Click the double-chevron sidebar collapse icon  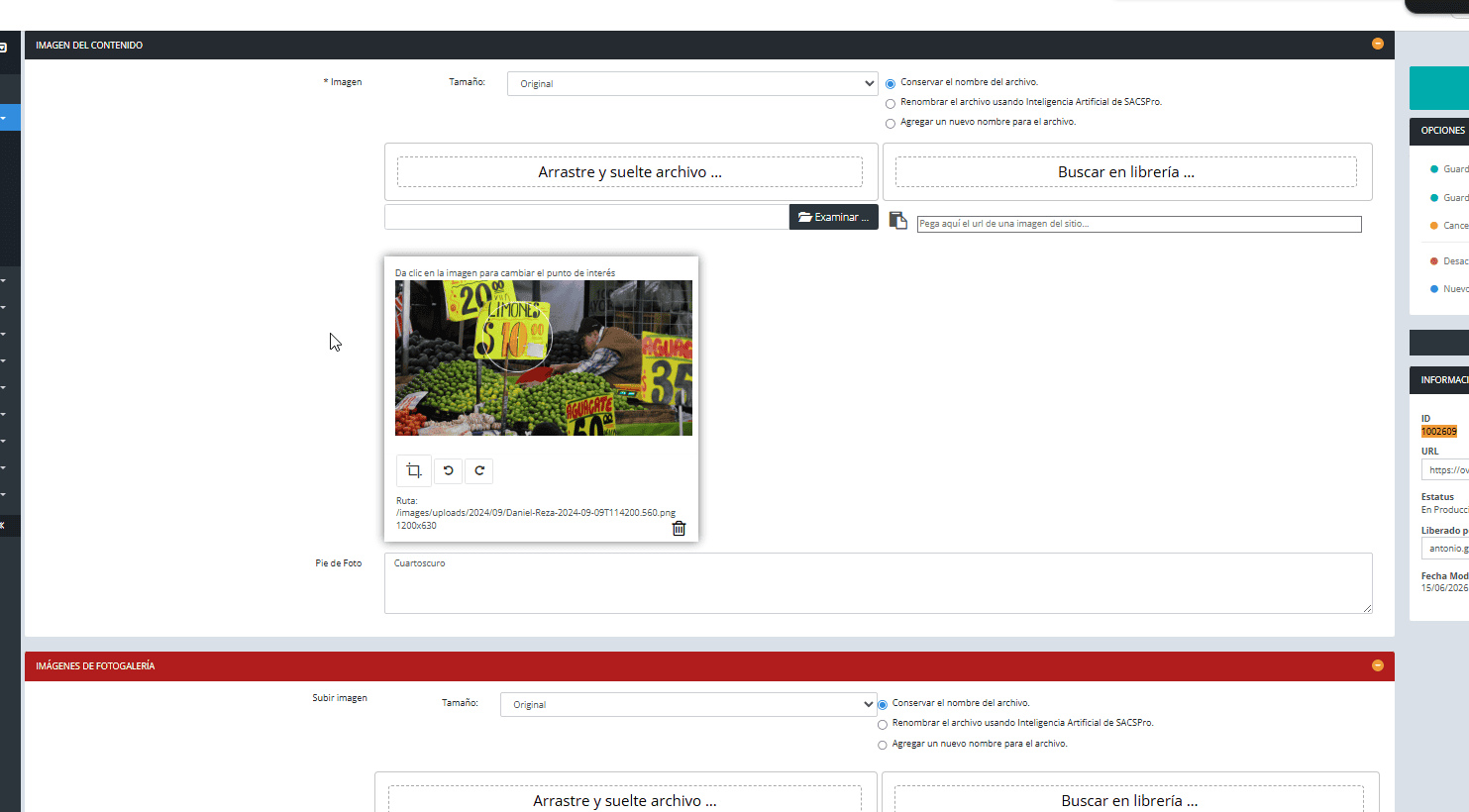tap(3, 525)
